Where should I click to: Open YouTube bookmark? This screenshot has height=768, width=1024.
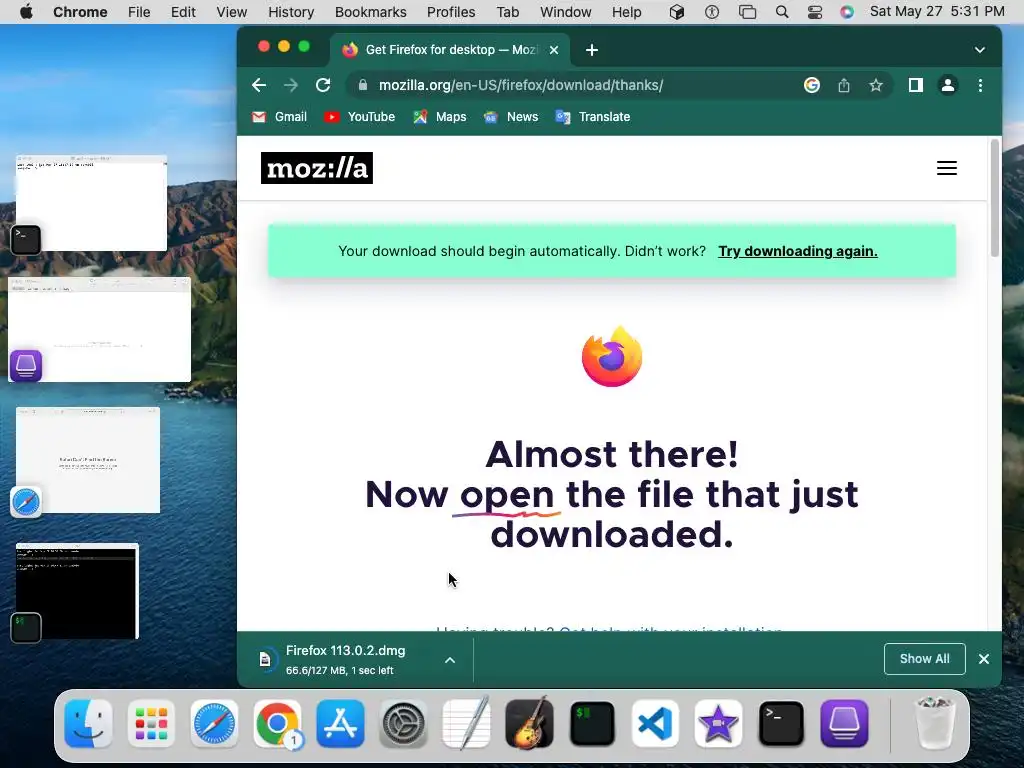click(x=360, y=117)
